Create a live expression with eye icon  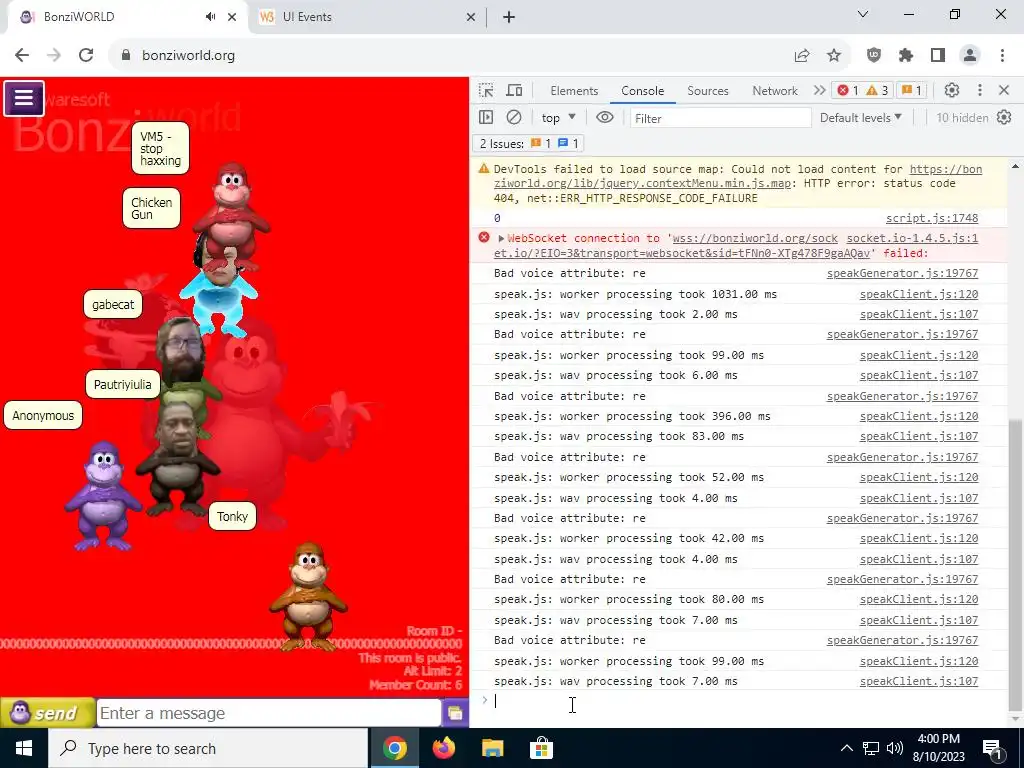(605, 118)
